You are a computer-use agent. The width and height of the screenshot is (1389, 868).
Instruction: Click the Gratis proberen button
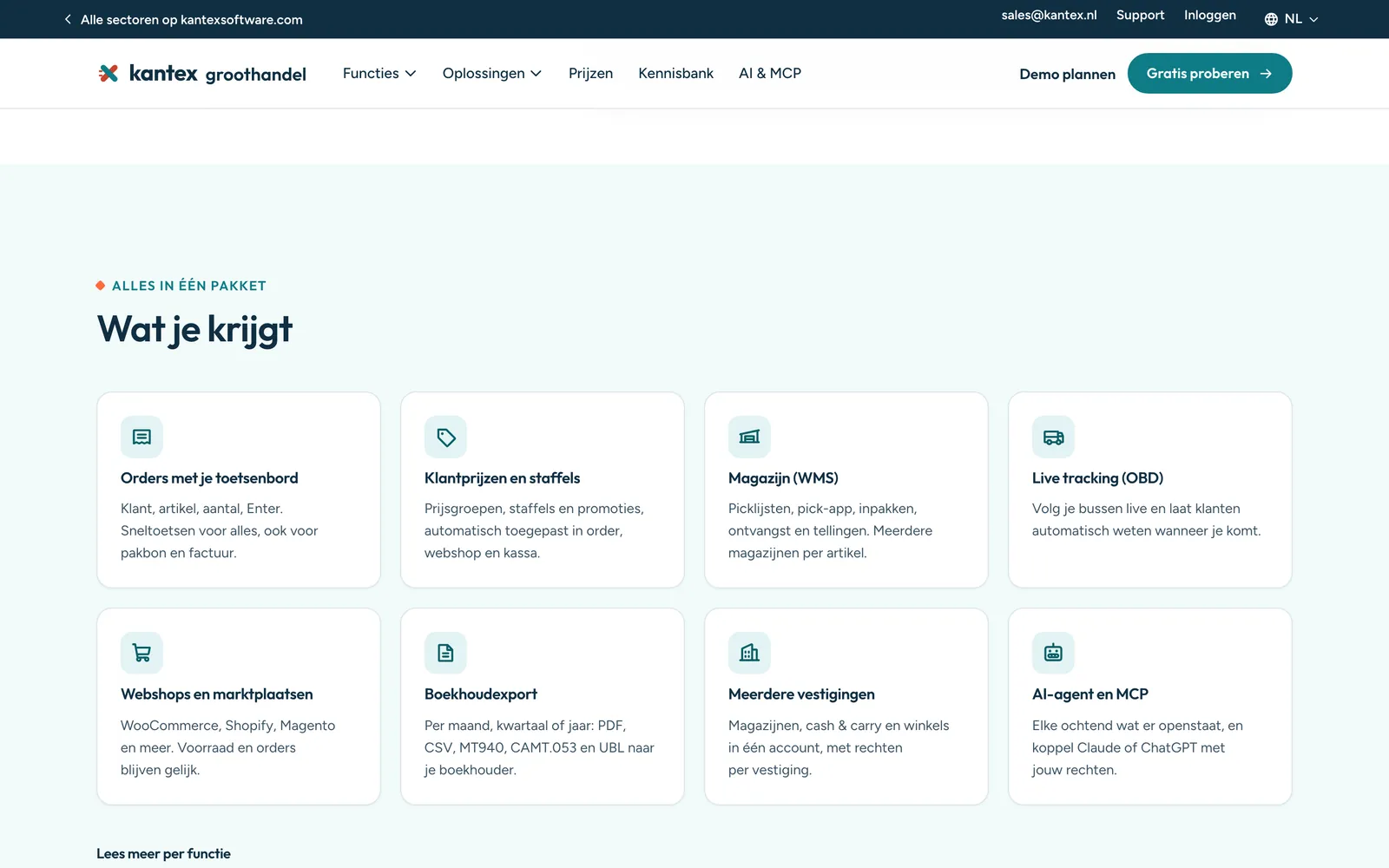1209,74
